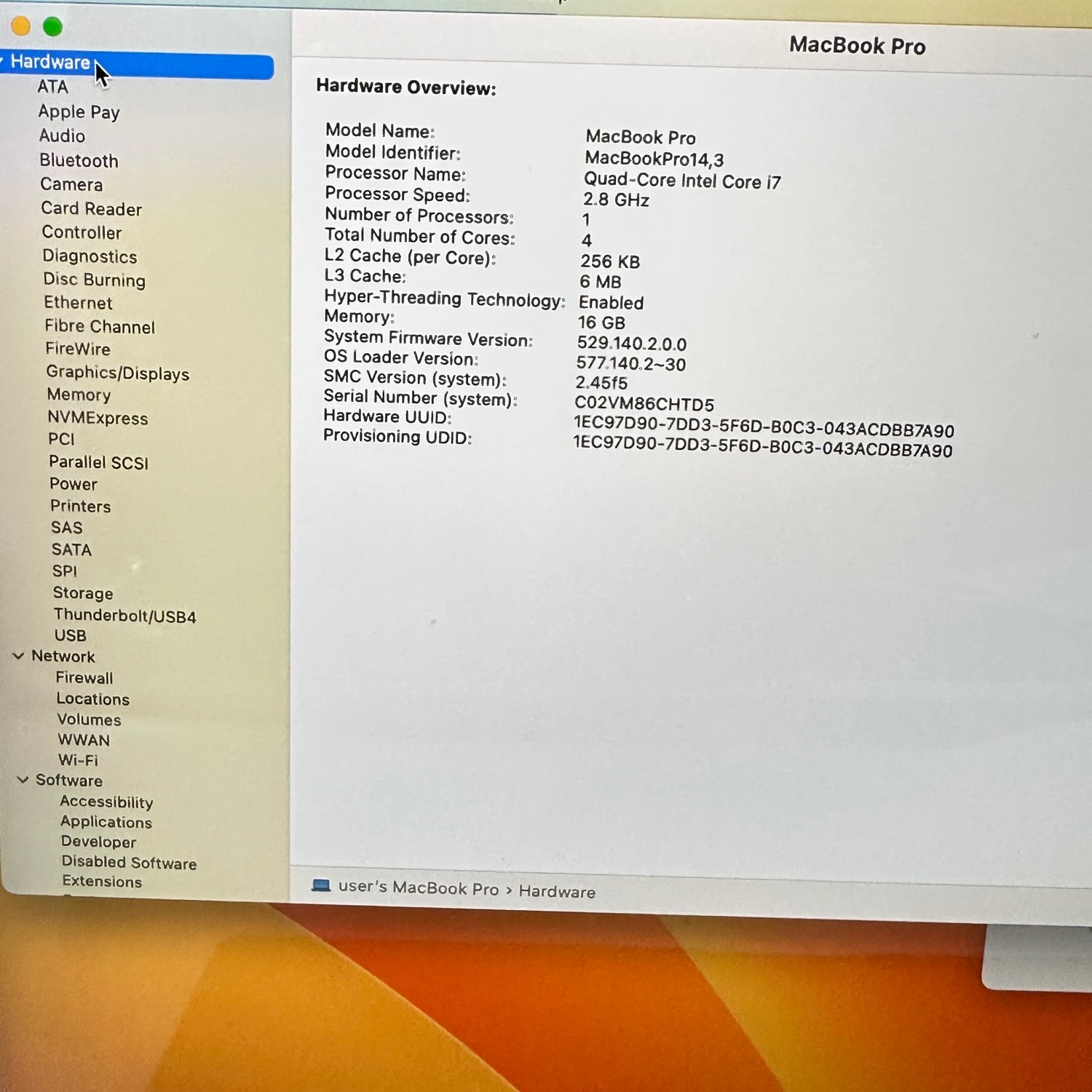Select SPI in the sidebar
This screenshot has width=1092, height=1092.
(64, 571)
